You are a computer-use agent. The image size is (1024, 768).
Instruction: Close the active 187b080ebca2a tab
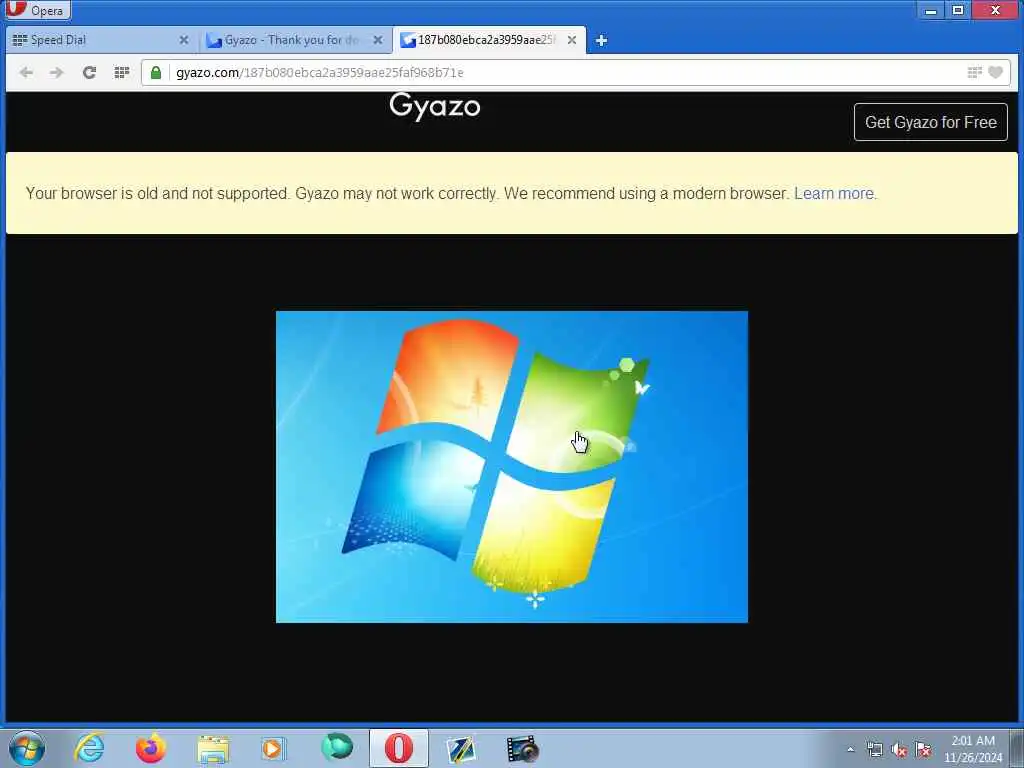571,40
